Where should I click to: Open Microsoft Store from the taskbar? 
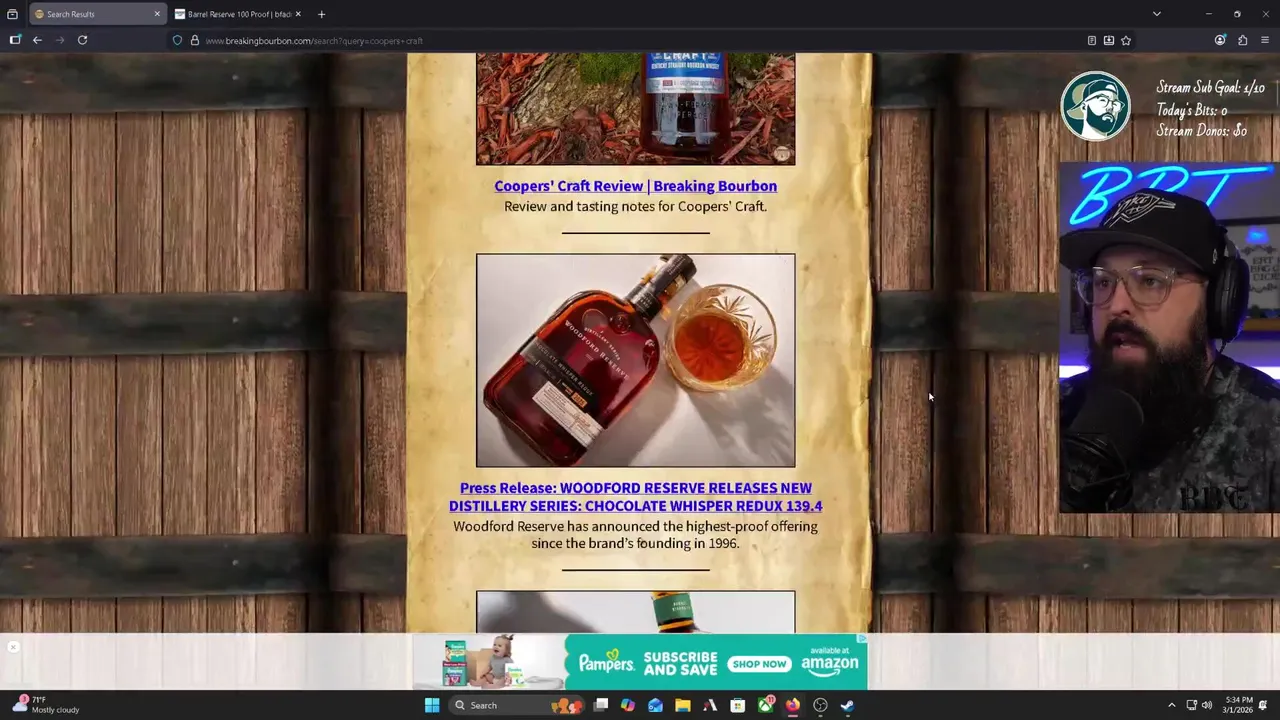[x=737, y=705]
